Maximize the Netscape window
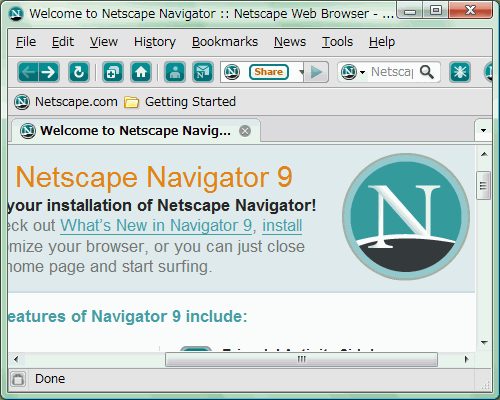 pos(436,11)
